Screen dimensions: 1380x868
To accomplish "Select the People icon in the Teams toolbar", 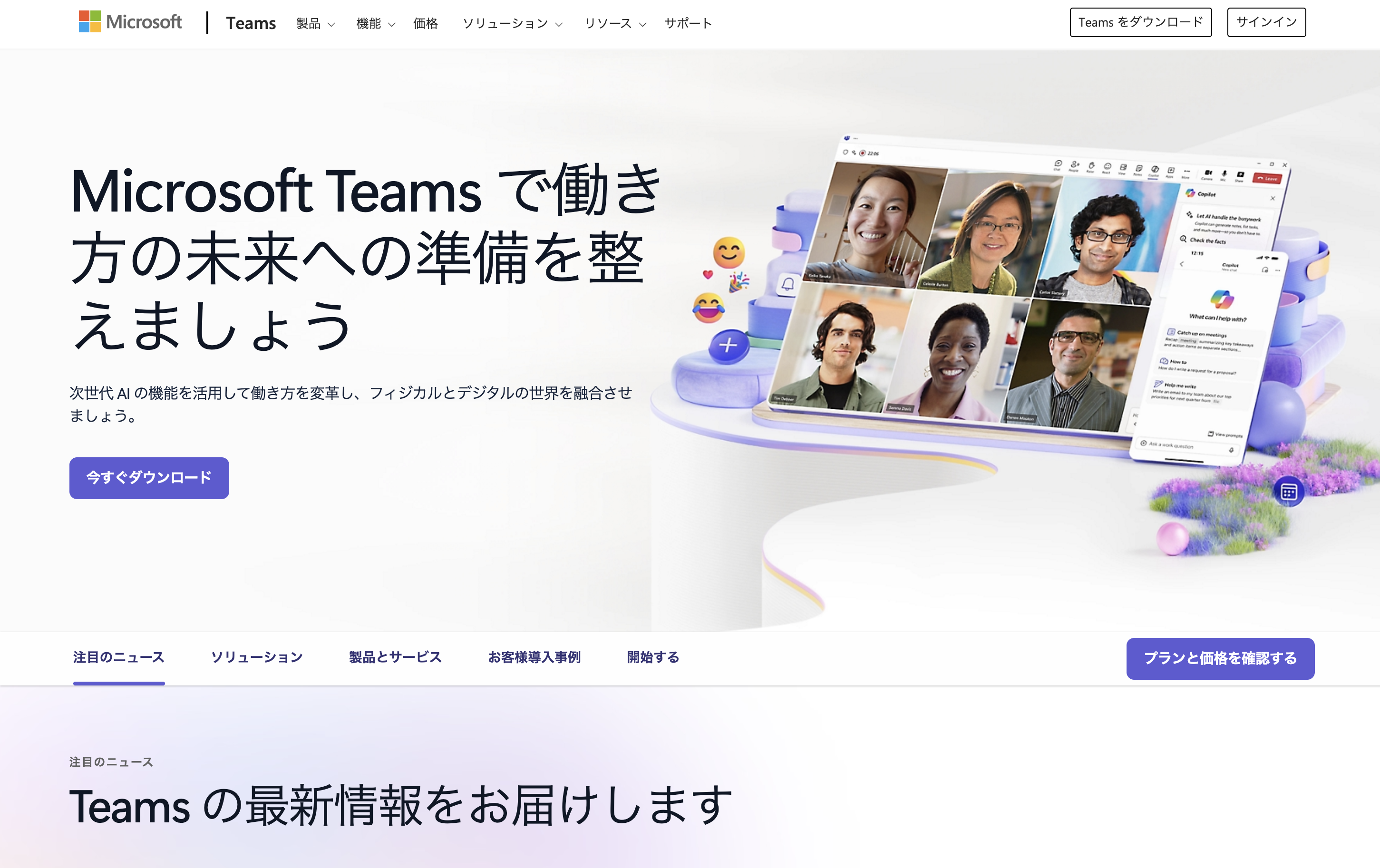I will coord(1075,164).
